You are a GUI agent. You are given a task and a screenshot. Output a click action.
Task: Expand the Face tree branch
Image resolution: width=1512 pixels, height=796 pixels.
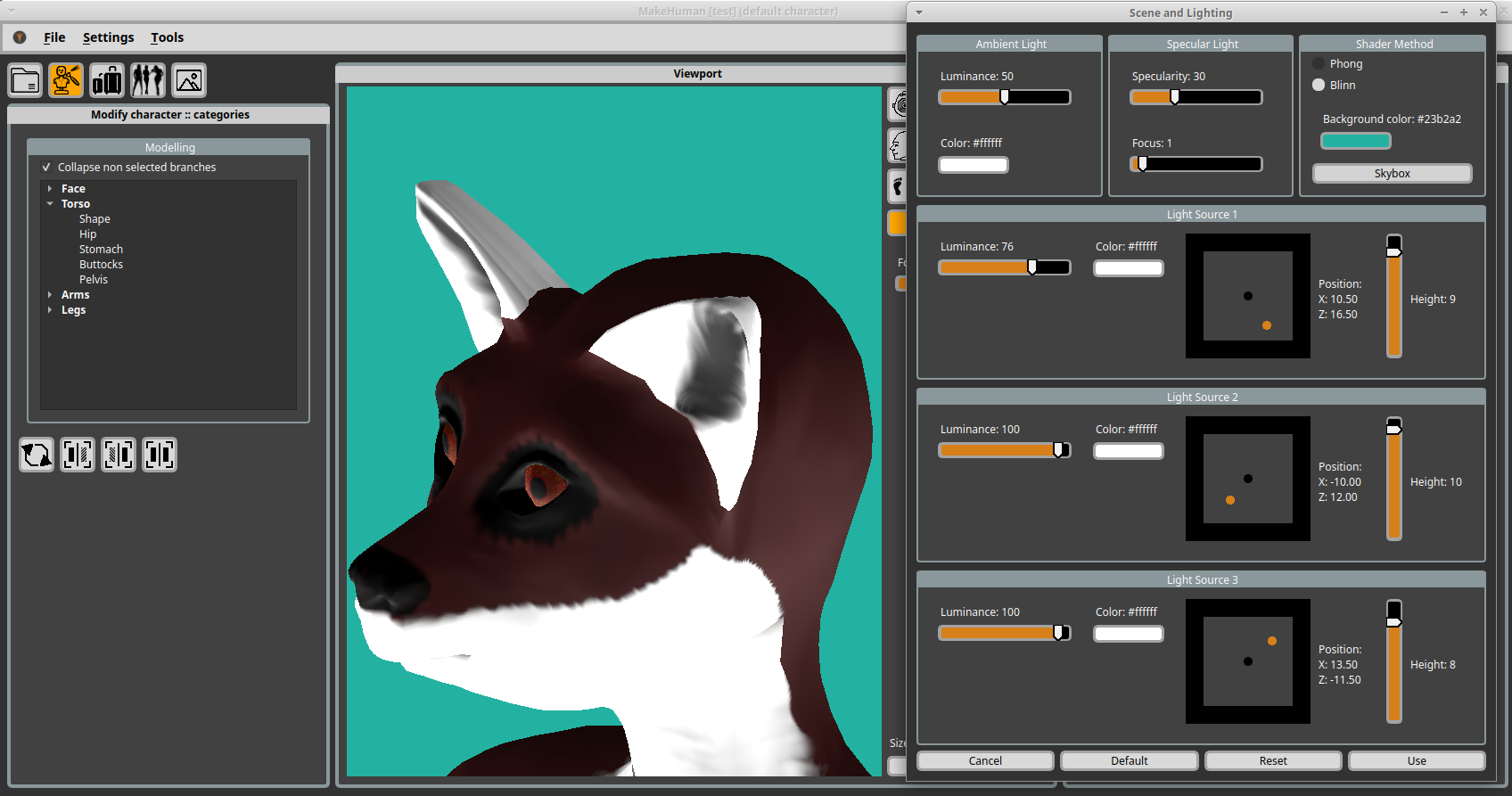pyautogui.click(x=50, y=189)
